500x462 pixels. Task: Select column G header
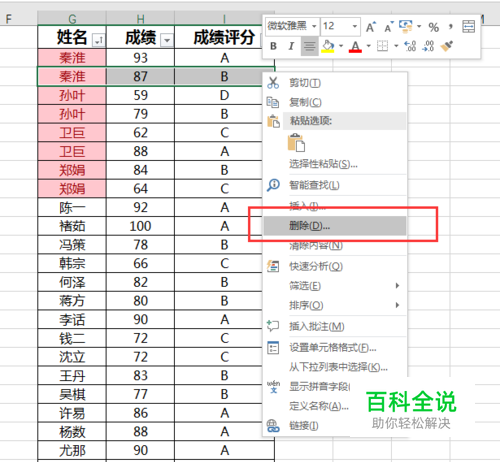tap(72, 19)
